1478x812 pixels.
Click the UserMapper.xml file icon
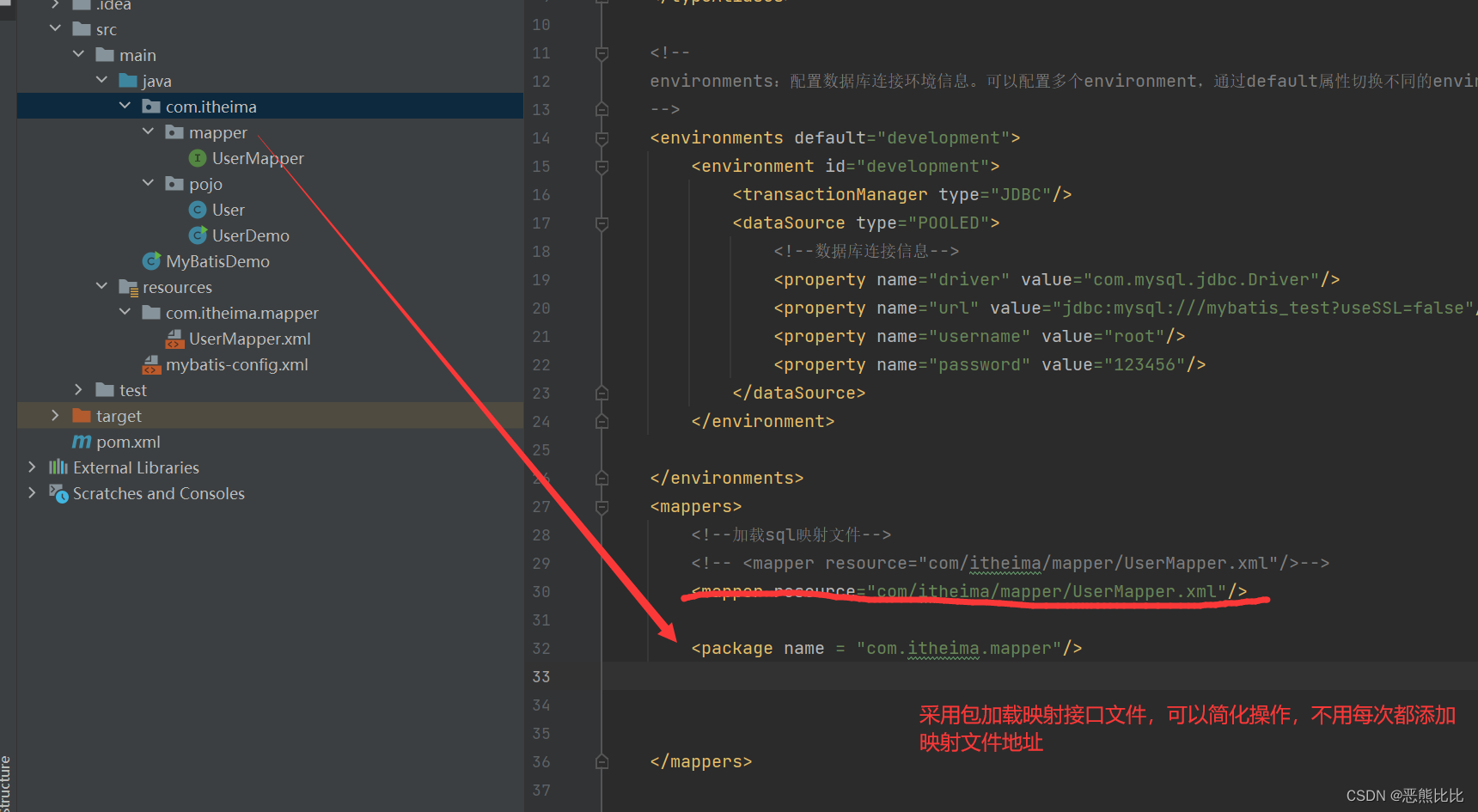coord(174,339)
